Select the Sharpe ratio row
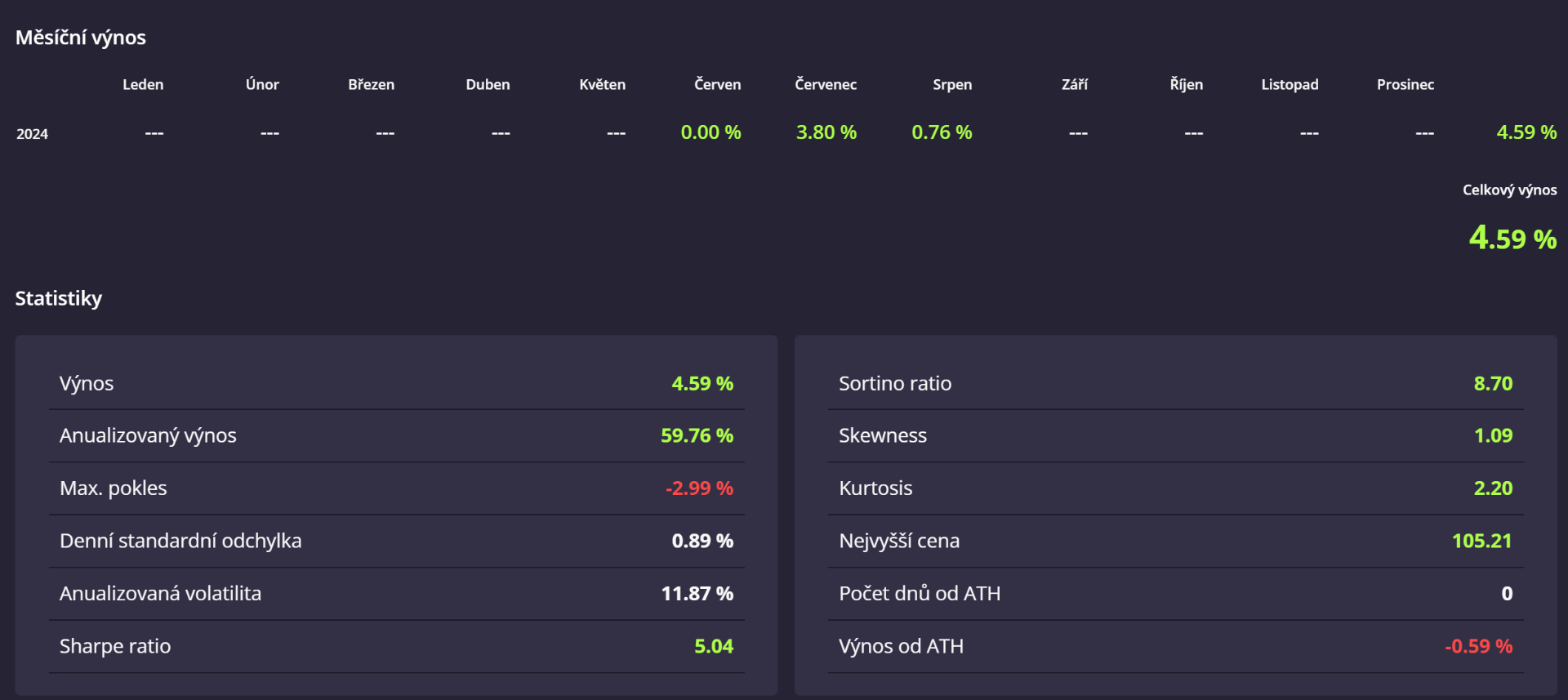Image resolution: width=1568 pixels, height=700 pixels. coord(396,646)
